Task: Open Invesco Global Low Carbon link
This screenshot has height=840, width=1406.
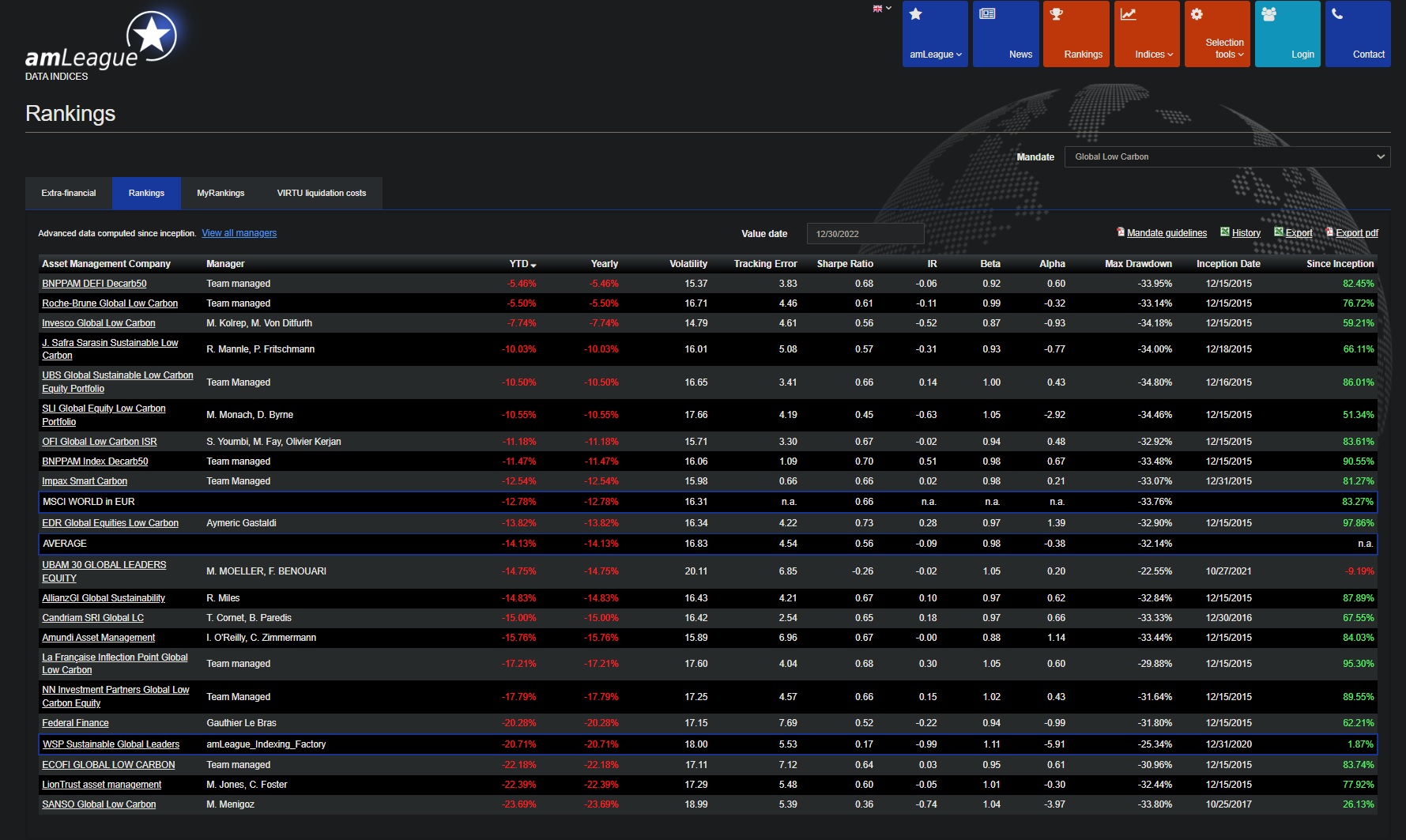Action: (x=99, y=323)
